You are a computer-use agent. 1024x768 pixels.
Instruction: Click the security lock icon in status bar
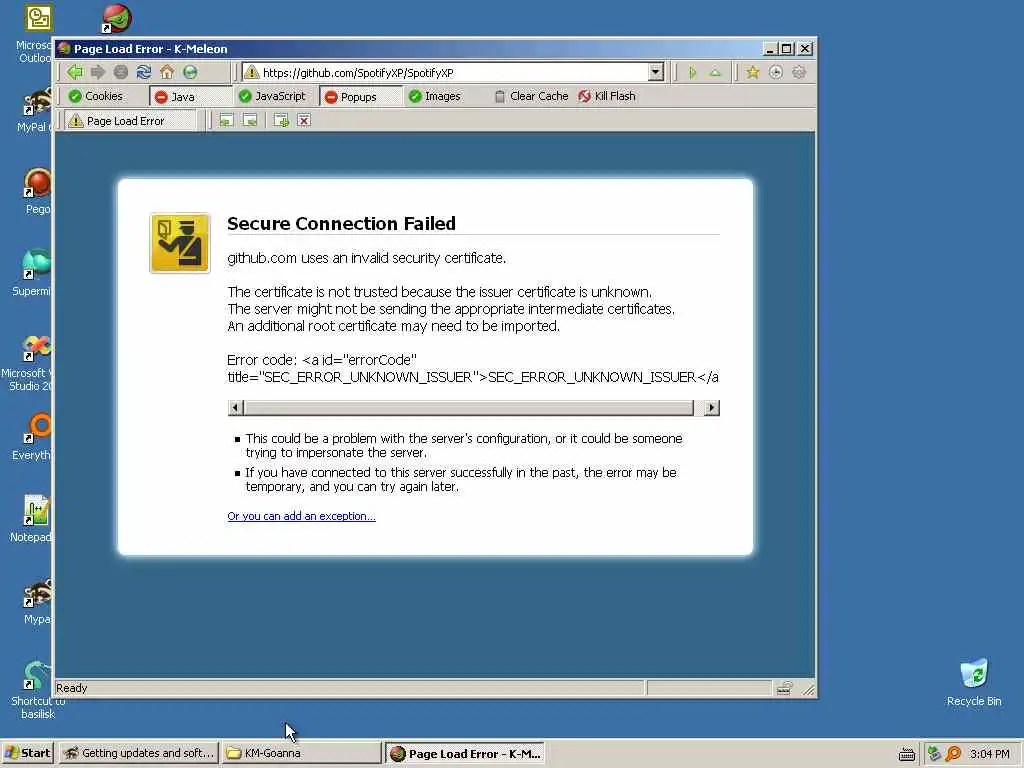pyautogui.click(x=784, y=688)
